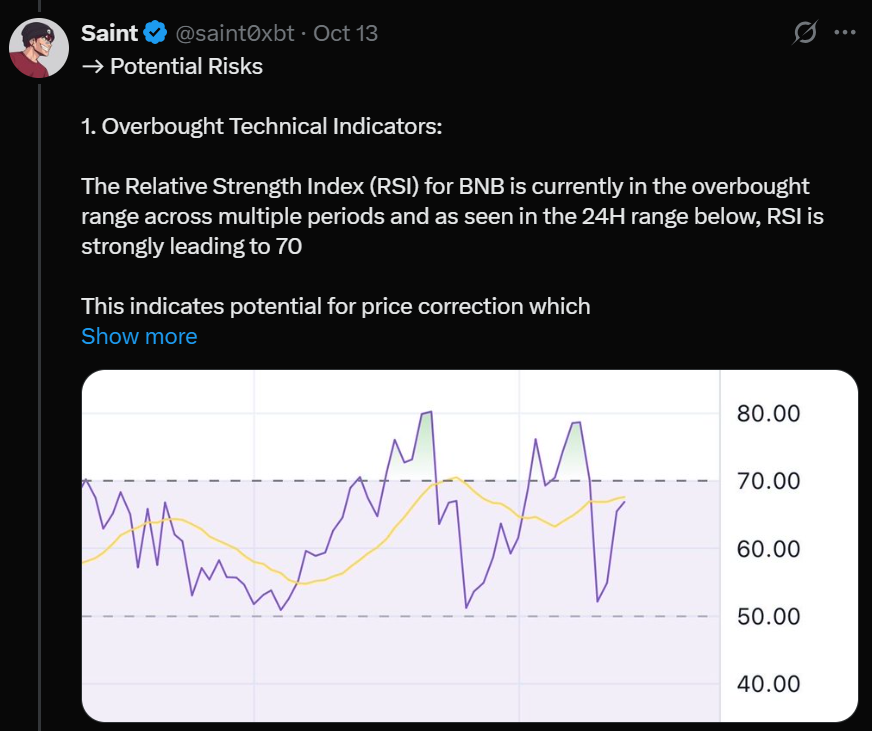Click the 80.00 axis label

(x=768, y=413)
